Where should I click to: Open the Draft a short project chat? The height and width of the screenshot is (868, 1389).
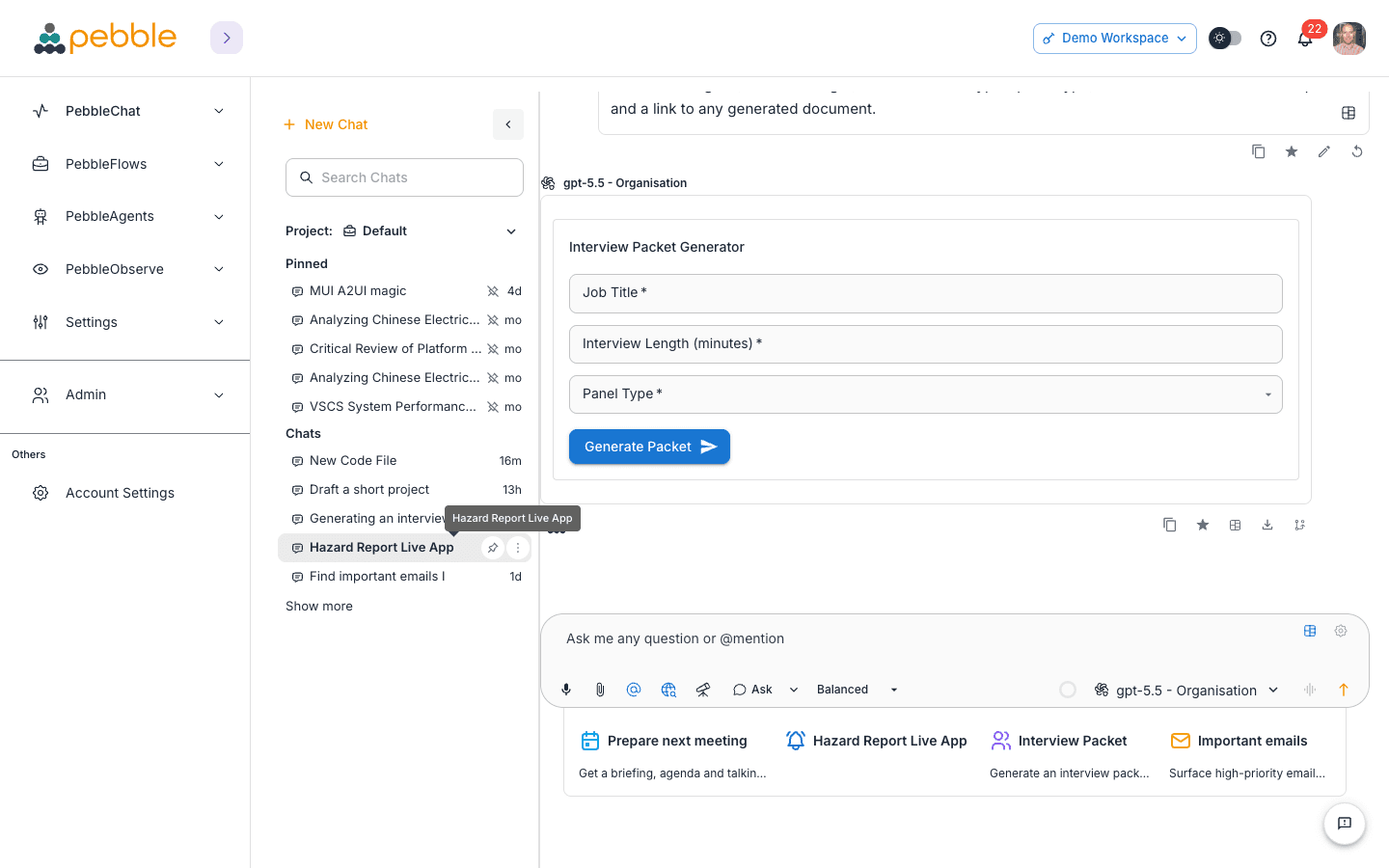pyautogui.click(x=405, y=490)
